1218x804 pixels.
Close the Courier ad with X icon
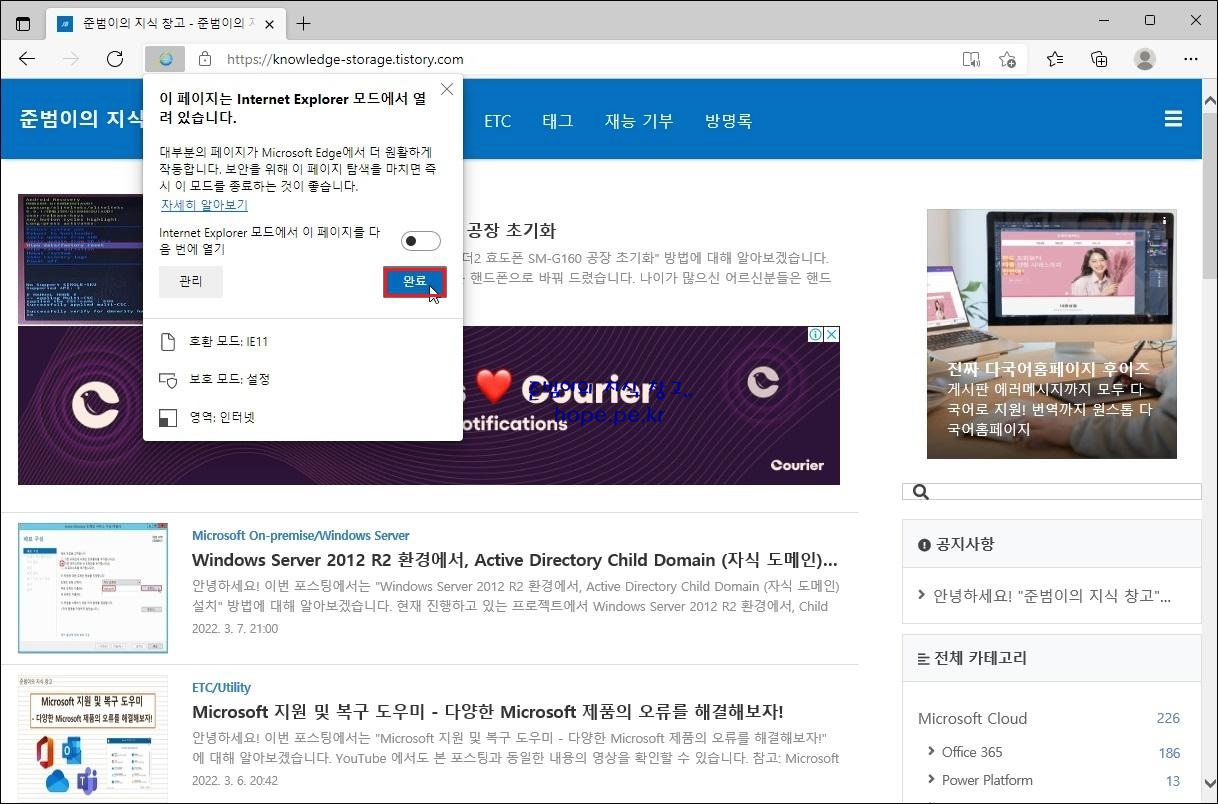coord(831,334)
